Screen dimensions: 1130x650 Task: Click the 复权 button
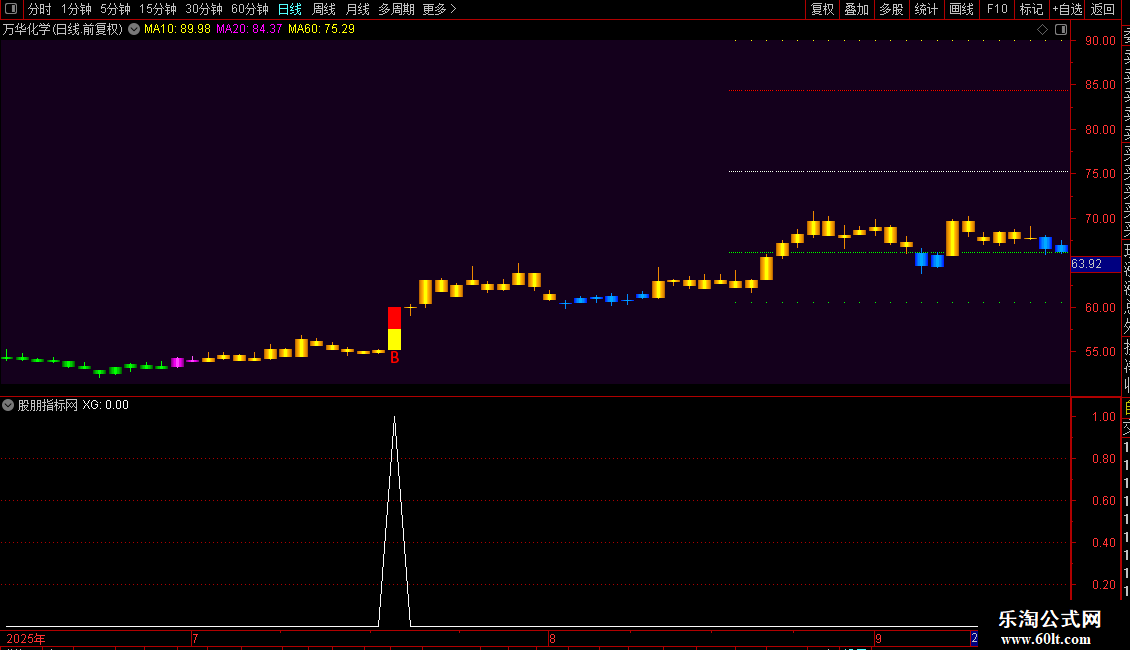822,9
